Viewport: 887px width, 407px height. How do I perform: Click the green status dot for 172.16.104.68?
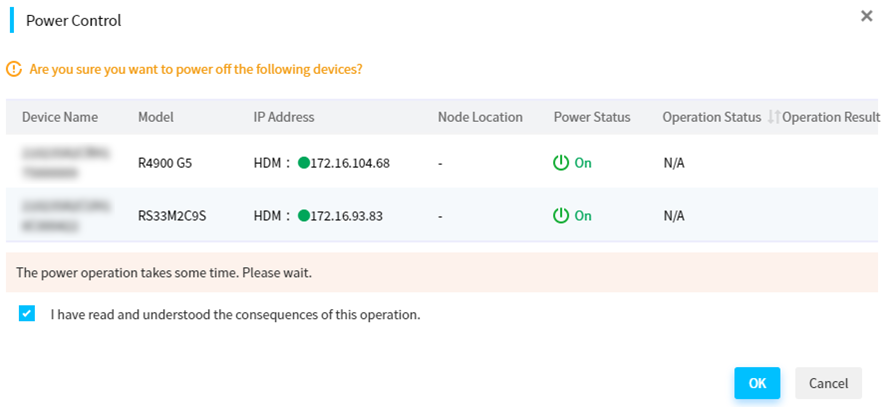tap(303, 163)
